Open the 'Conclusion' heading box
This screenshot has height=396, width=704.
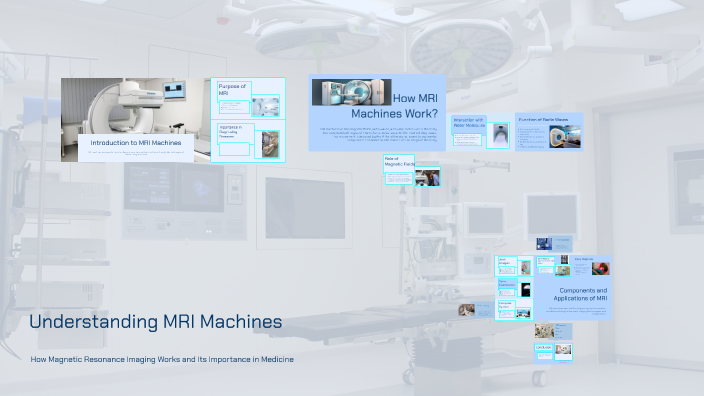click(x=543, y=348)
